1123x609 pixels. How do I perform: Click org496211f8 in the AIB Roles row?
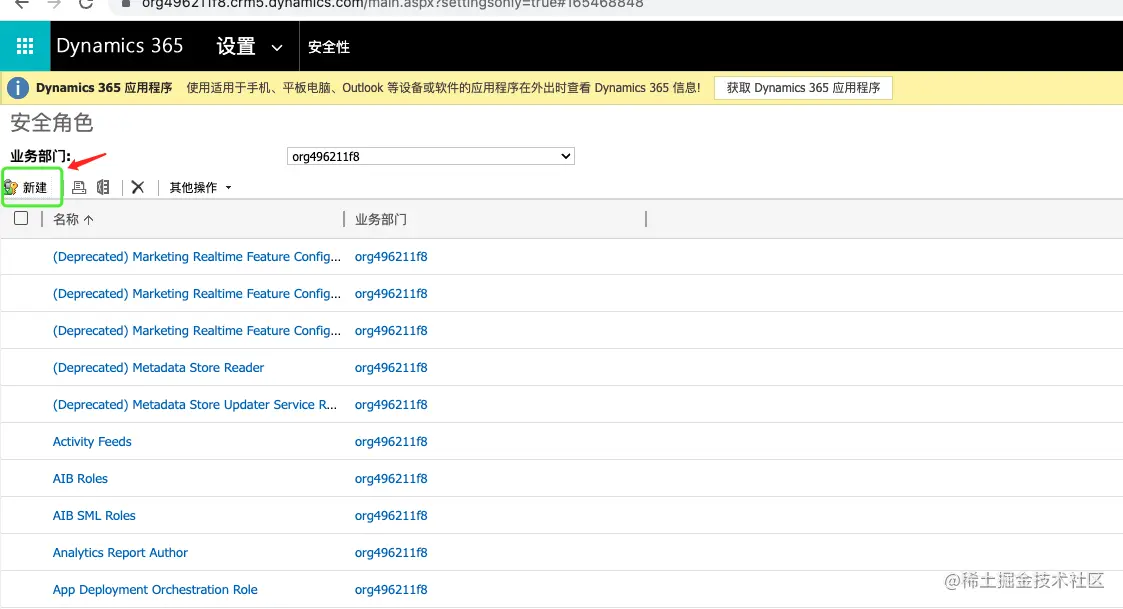(391, 479)
